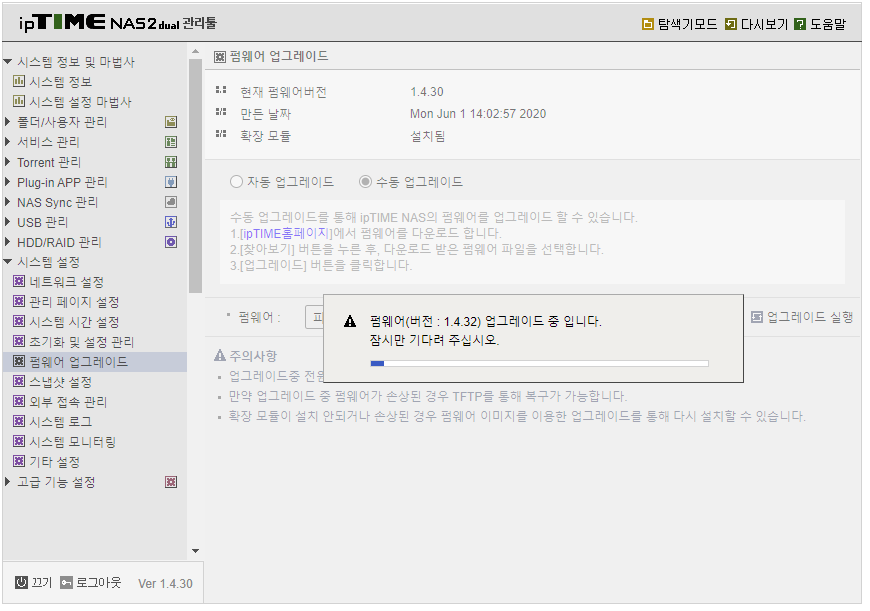
Task: Expand 고급 기능 설정 tree arrow
Action: [x=7, y=481]
